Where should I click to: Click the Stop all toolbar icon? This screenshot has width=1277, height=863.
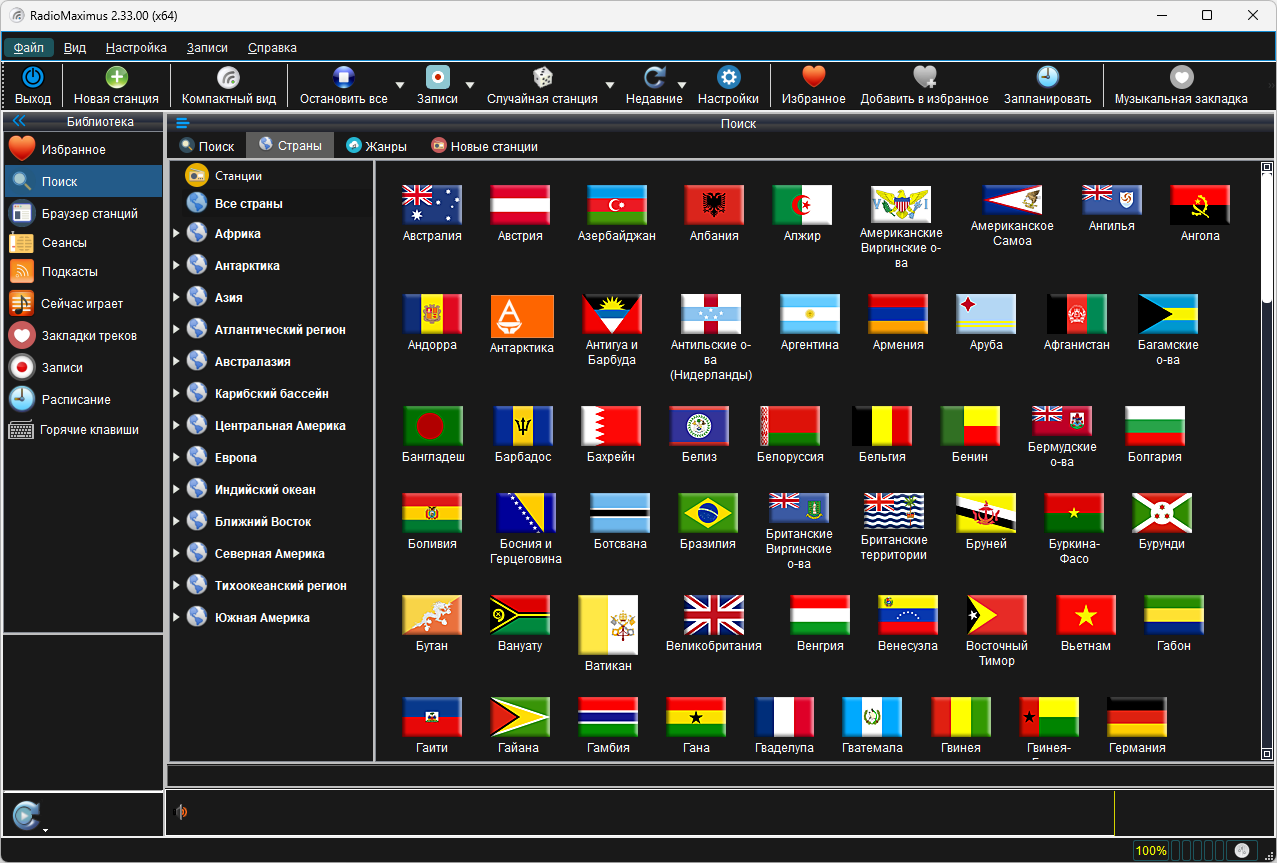(343, 78)
